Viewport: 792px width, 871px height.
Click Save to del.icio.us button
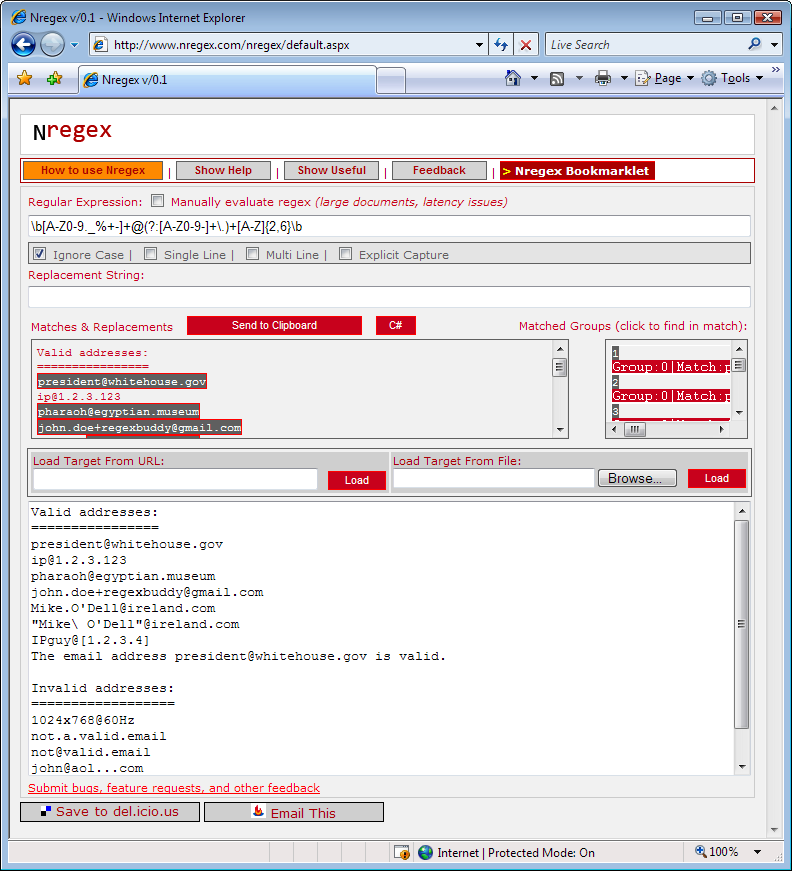coord(110,812)
